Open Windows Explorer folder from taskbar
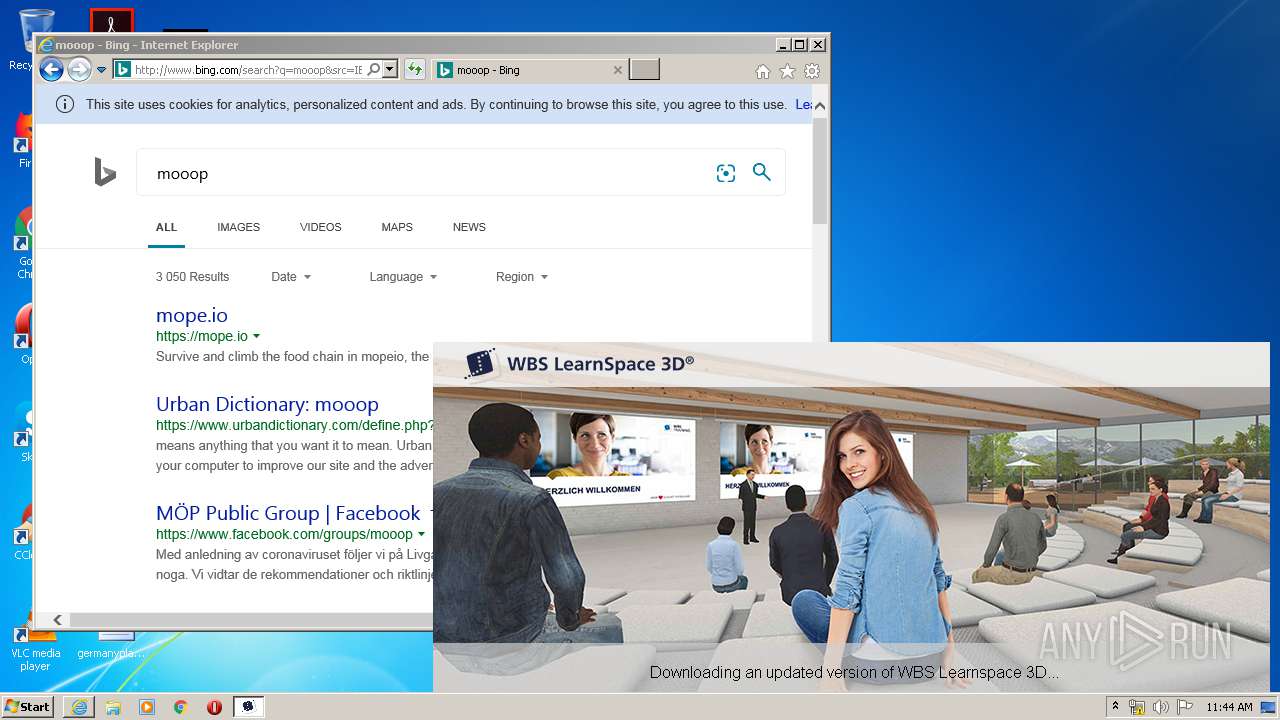 113,707
